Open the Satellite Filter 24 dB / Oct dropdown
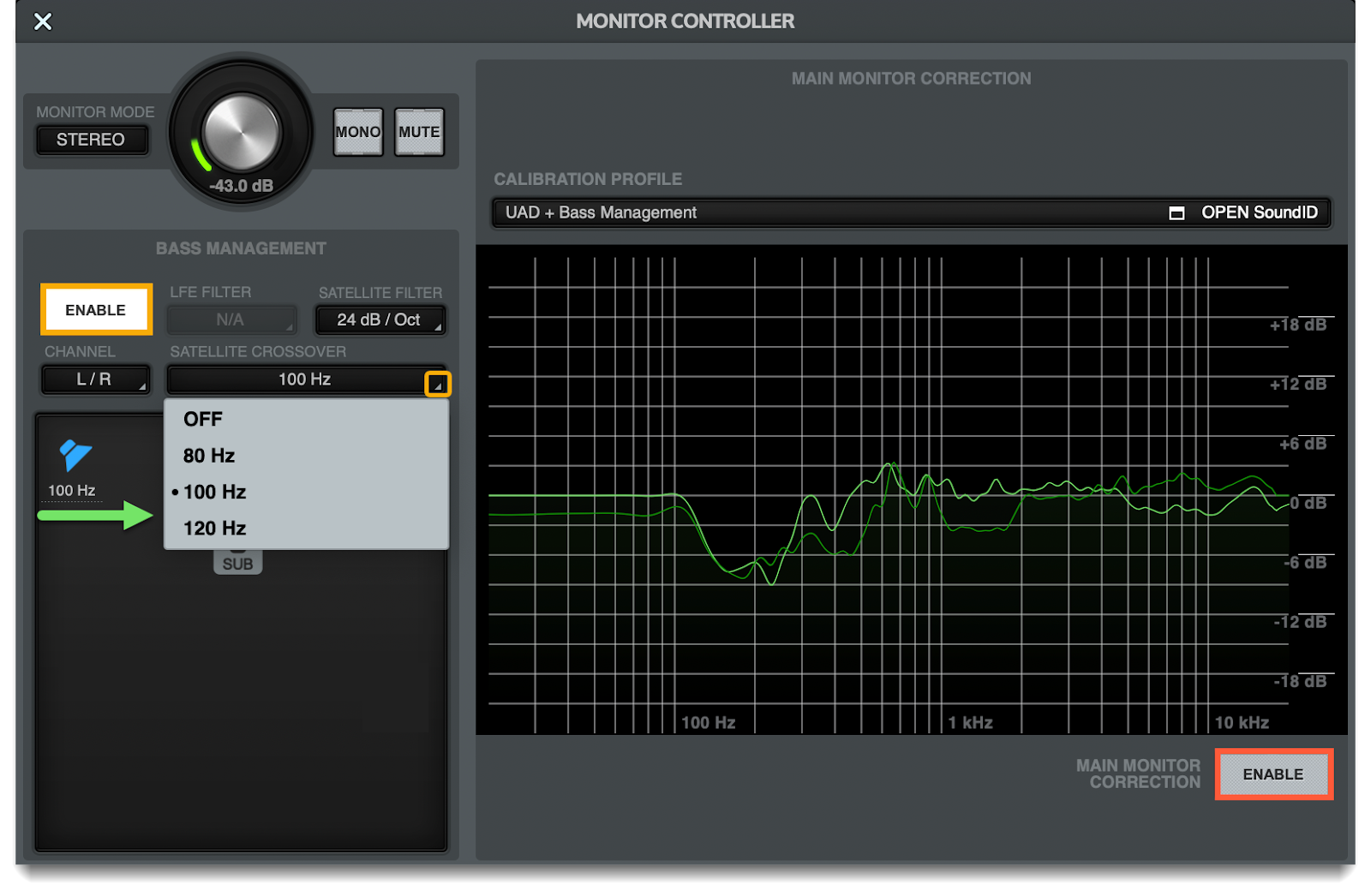Viewport: 1371px width, 896px height. pos(380,320)
